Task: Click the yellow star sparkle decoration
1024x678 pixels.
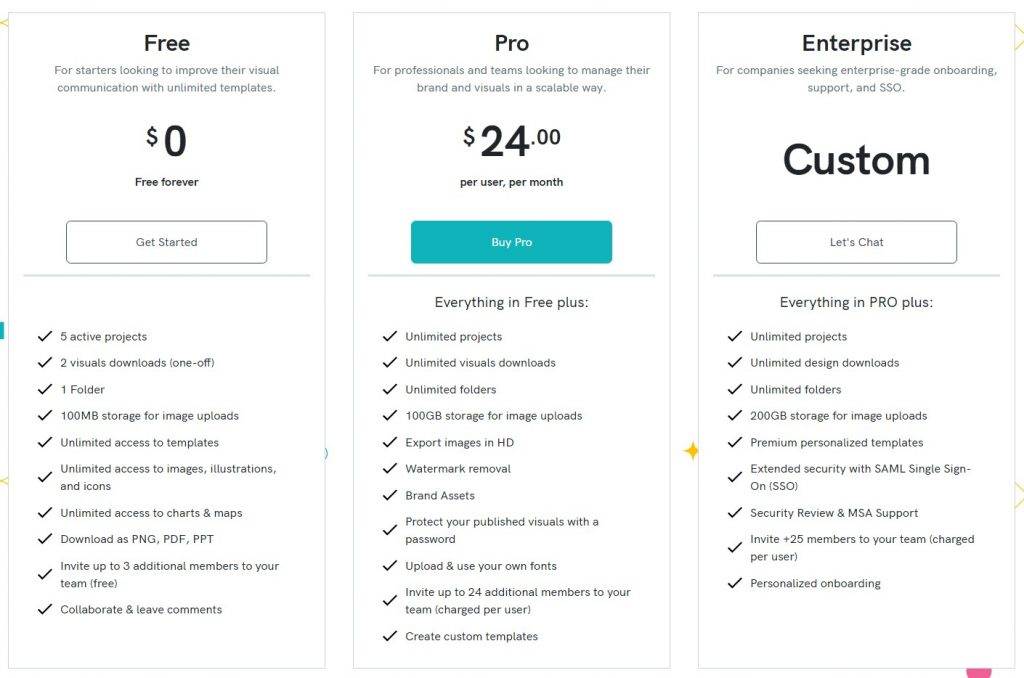Action: pyautogui.click(x=691, y=451)
